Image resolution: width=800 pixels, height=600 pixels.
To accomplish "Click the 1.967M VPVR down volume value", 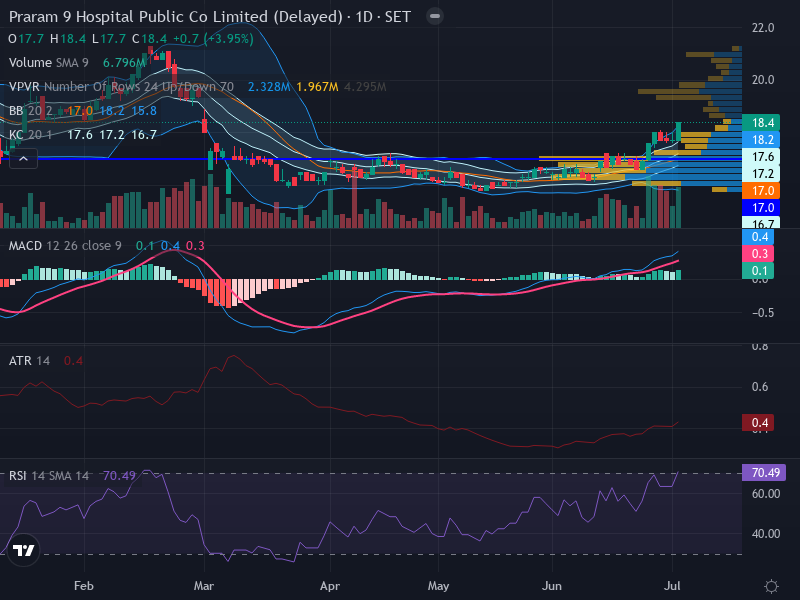I will click(317, 87).
